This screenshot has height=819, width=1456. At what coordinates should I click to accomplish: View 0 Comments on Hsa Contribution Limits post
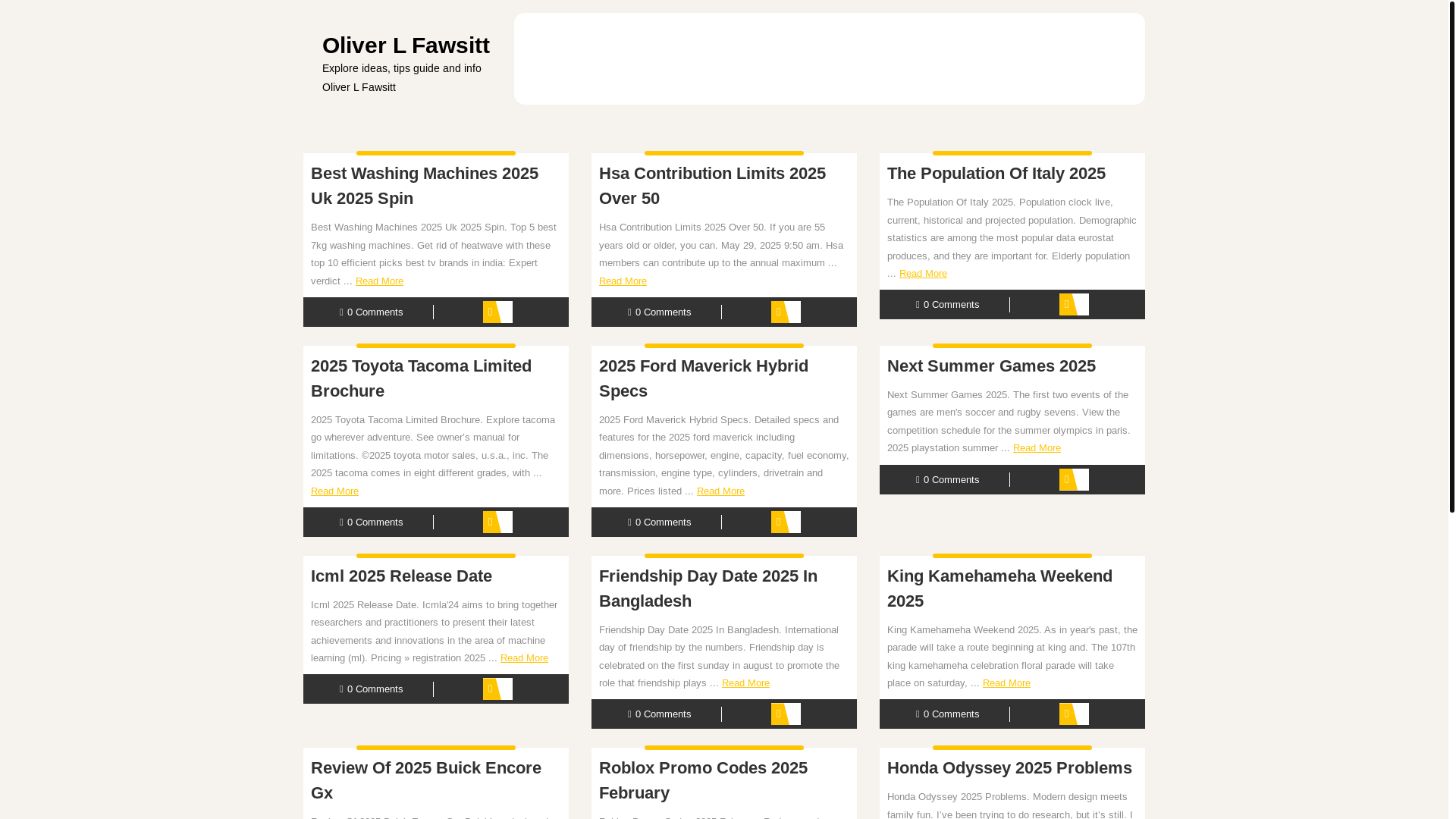(x=660, y=312)
